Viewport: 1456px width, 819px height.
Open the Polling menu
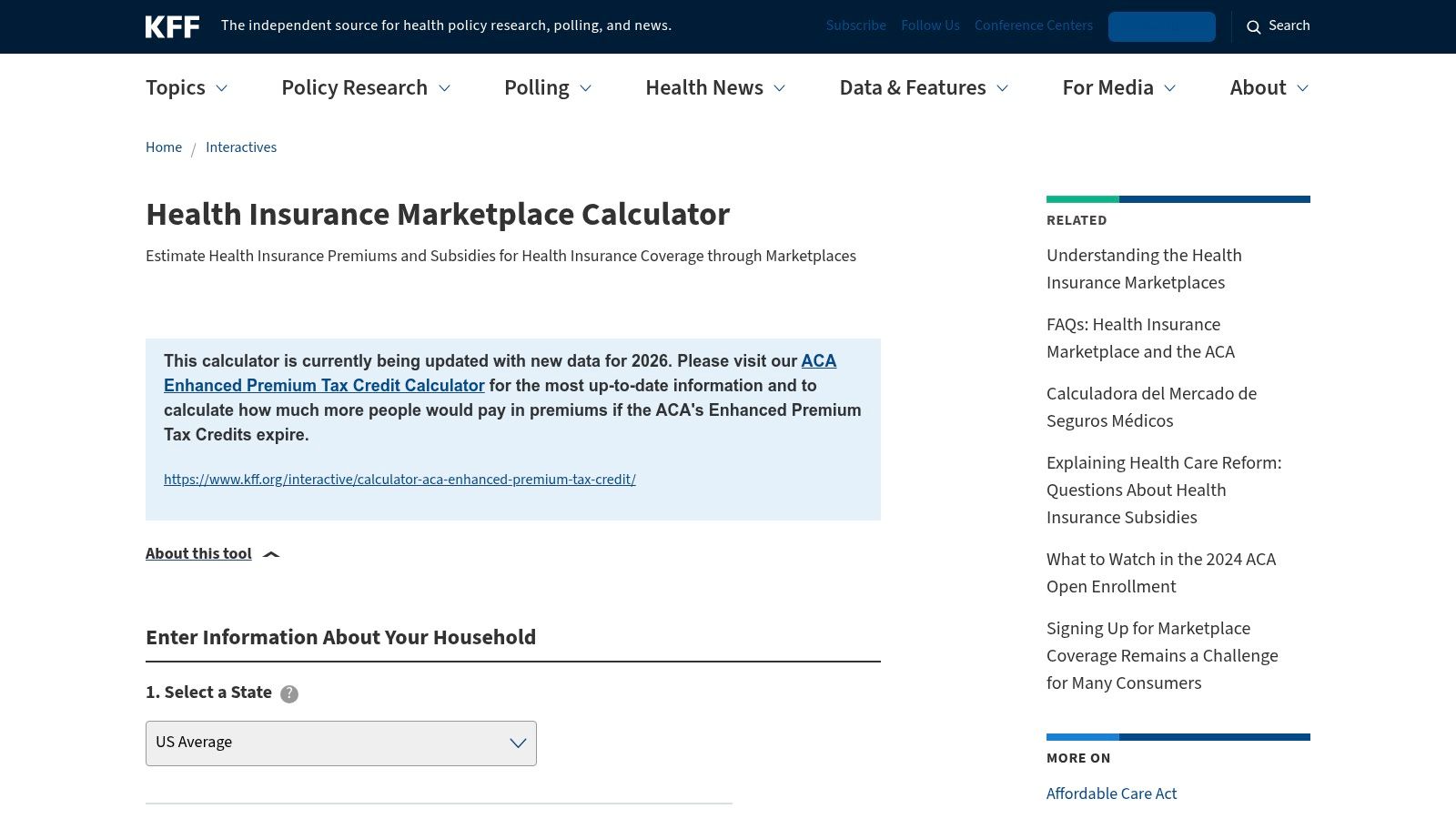click(547, 87)
